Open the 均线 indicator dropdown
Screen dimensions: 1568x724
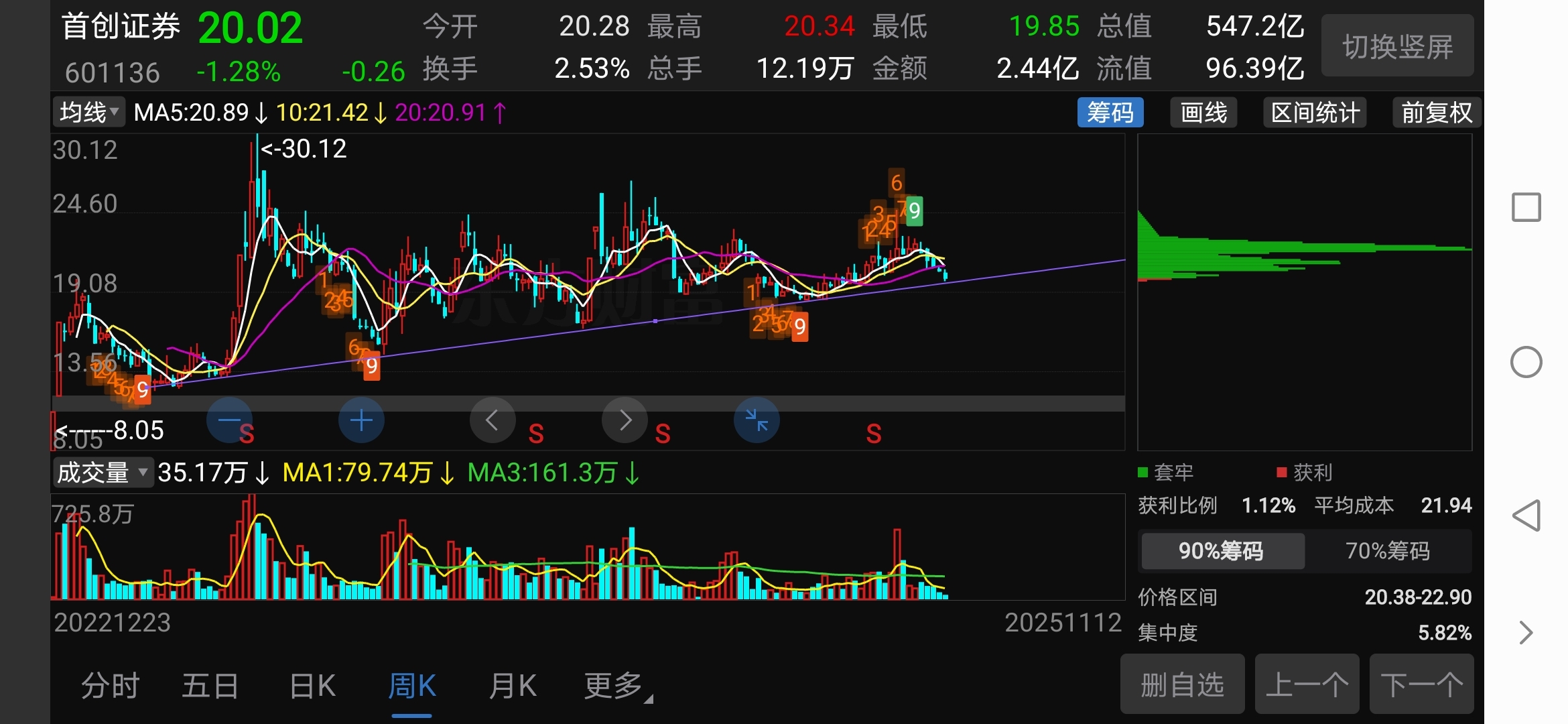click(89, 113)
